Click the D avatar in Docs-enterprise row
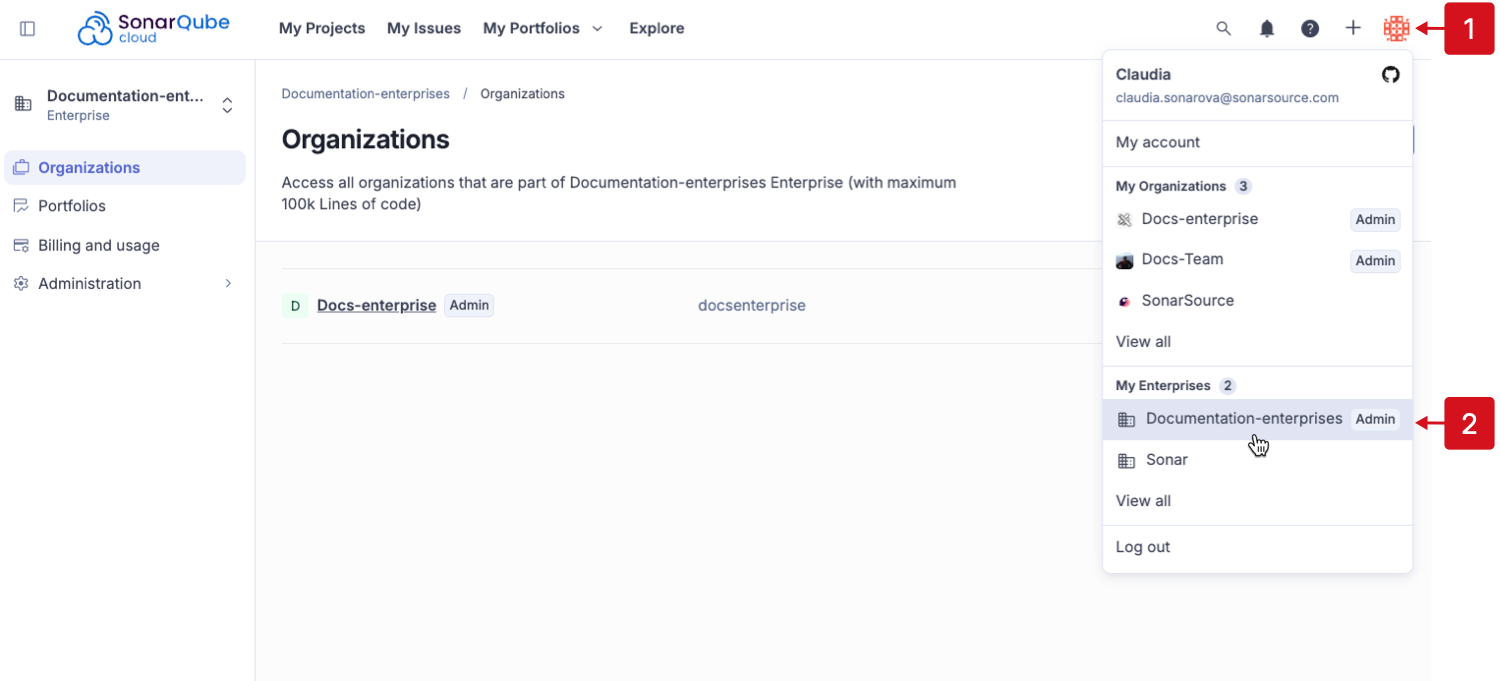This screenshot has height=681, width=1500. pos(295,305)
